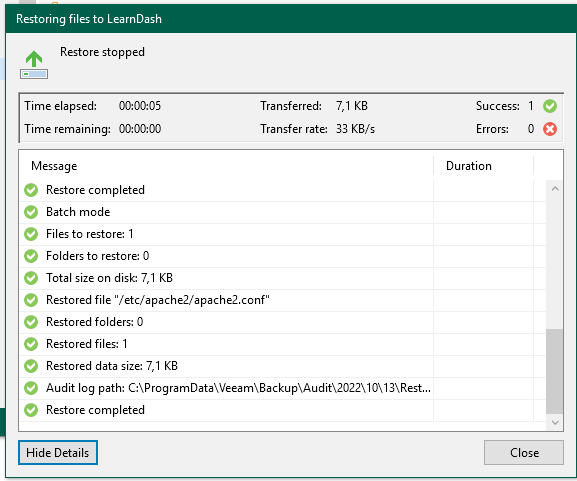Click the Hide Details button
This screenshot has height=481, width=577.
pyautogui.click(x=58, y=452)
